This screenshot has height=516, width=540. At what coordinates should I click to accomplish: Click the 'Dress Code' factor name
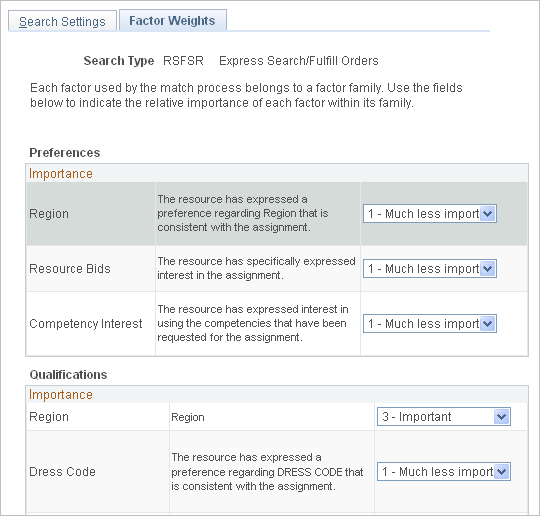coord(62,472)
